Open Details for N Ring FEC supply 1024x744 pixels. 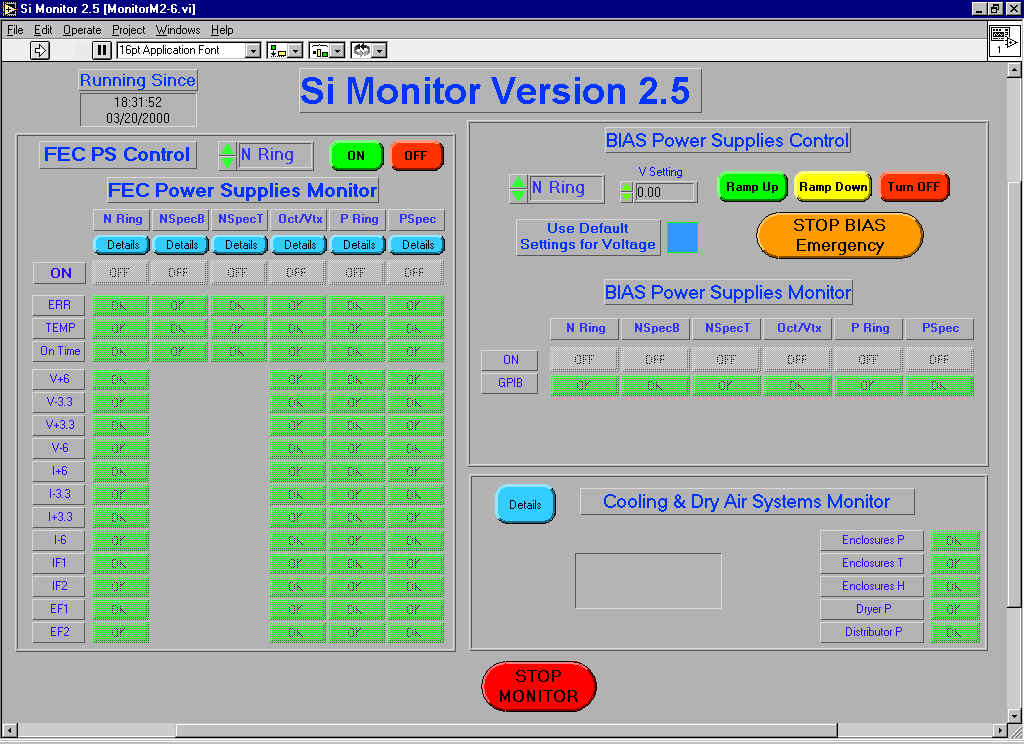point(123,245)
